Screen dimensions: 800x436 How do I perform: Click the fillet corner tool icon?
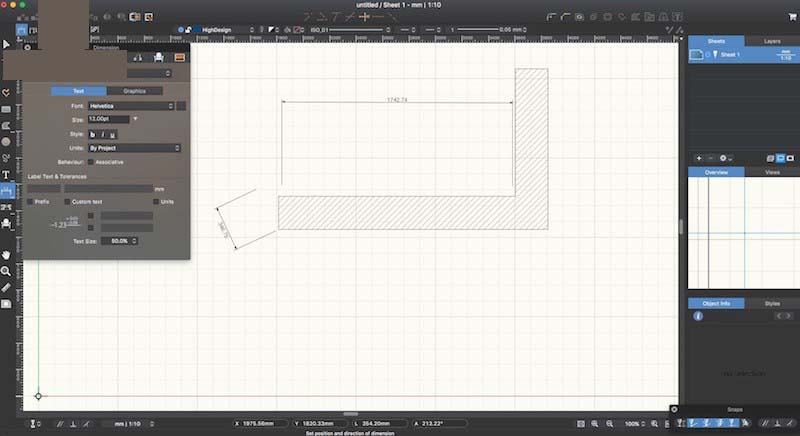551,17
